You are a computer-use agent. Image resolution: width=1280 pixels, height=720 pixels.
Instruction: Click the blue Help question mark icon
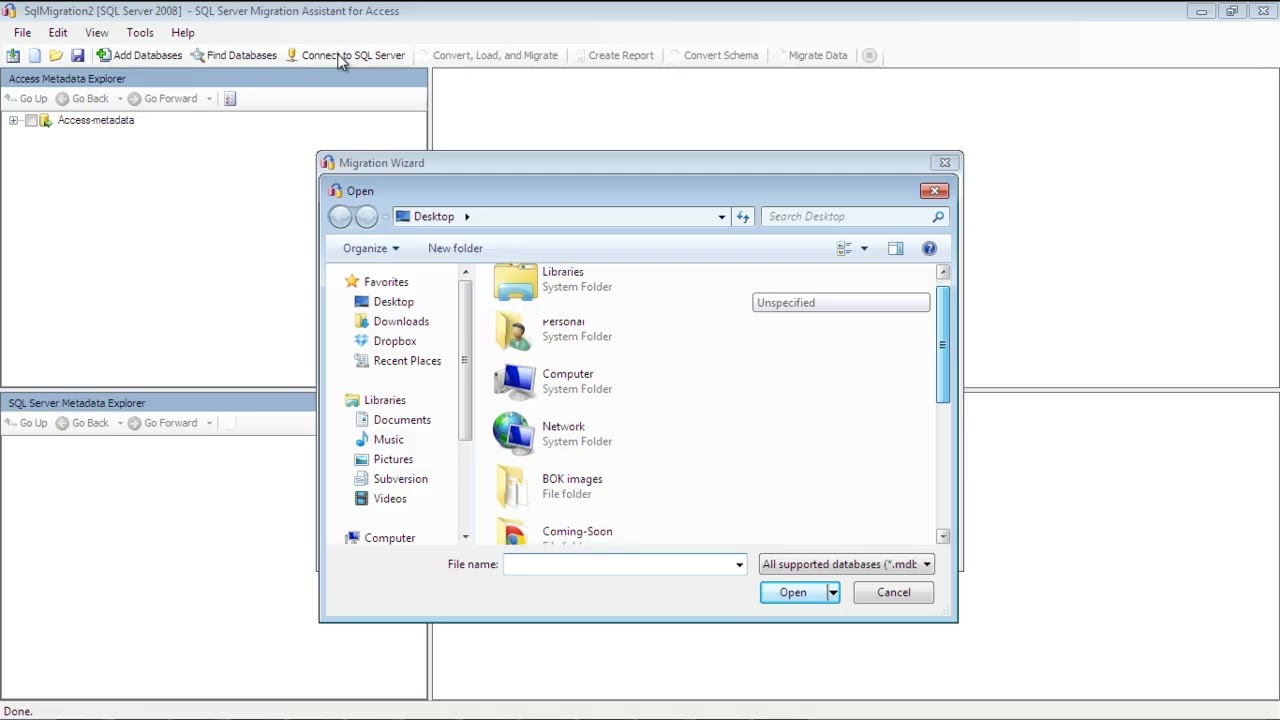[929, 248]
